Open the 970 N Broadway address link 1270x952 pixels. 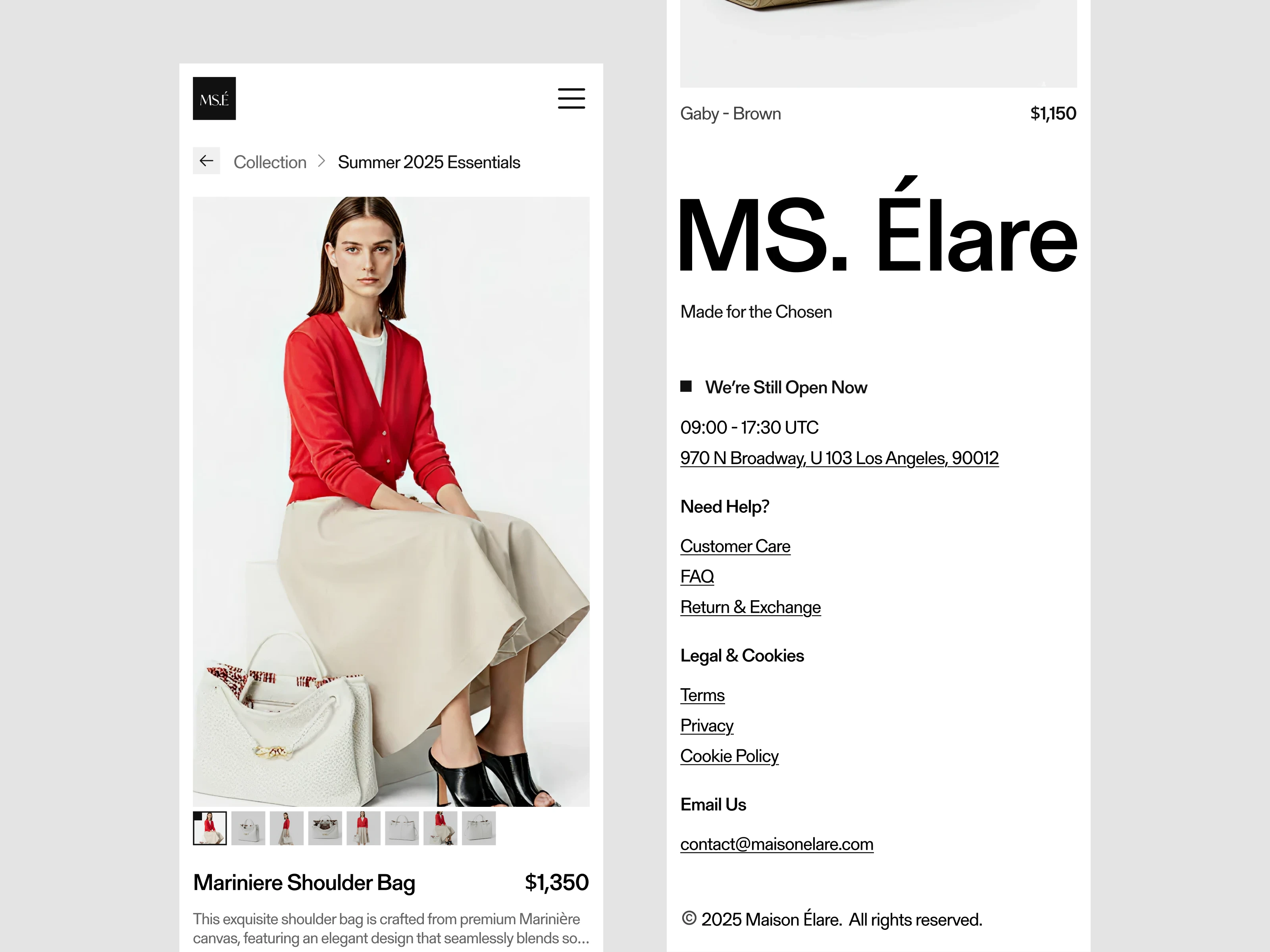[839, 458]
